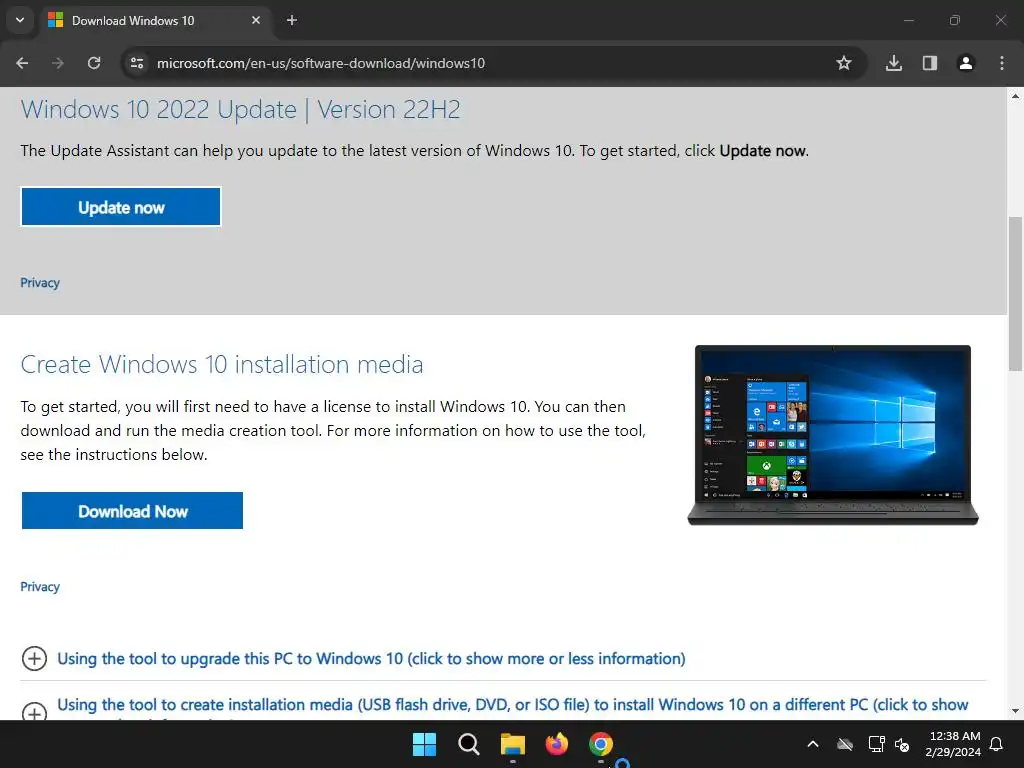Select the Download Windows 10 tab
This screenshot has width=1024, height=768.
click(x=155, y=20)
